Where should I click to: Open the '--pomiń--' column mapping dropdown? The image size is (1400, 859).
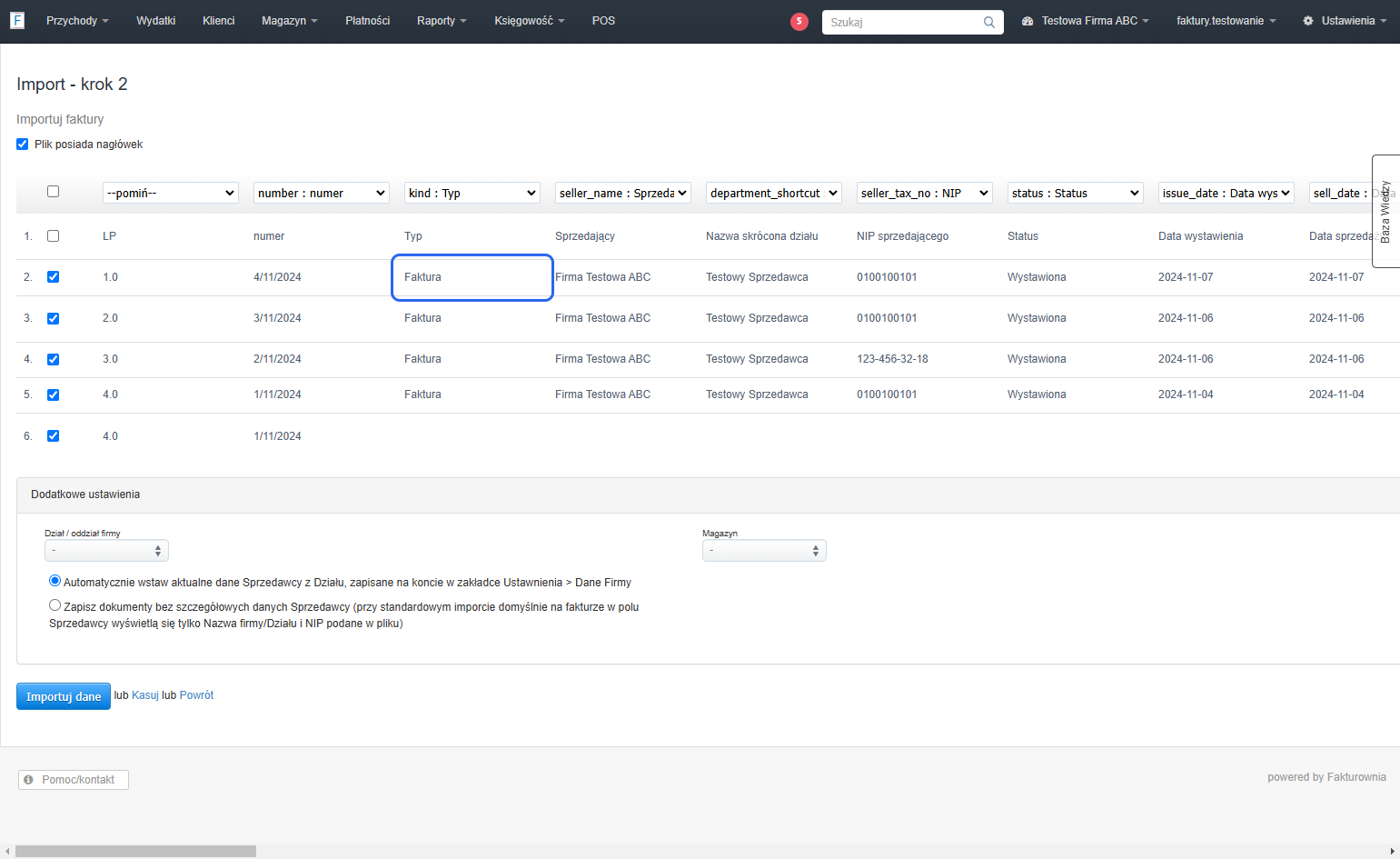pos(171,193)
